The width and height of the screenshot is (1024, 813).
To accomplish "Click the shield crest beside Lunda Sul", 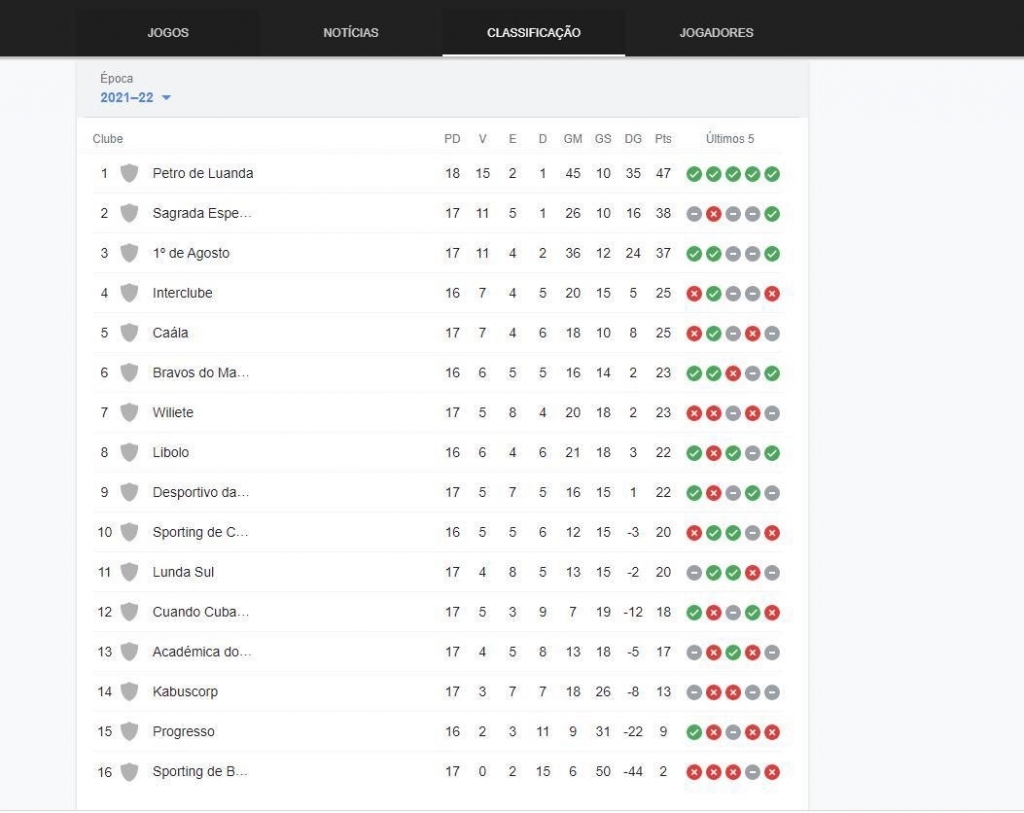I will (x=129, y=571).
